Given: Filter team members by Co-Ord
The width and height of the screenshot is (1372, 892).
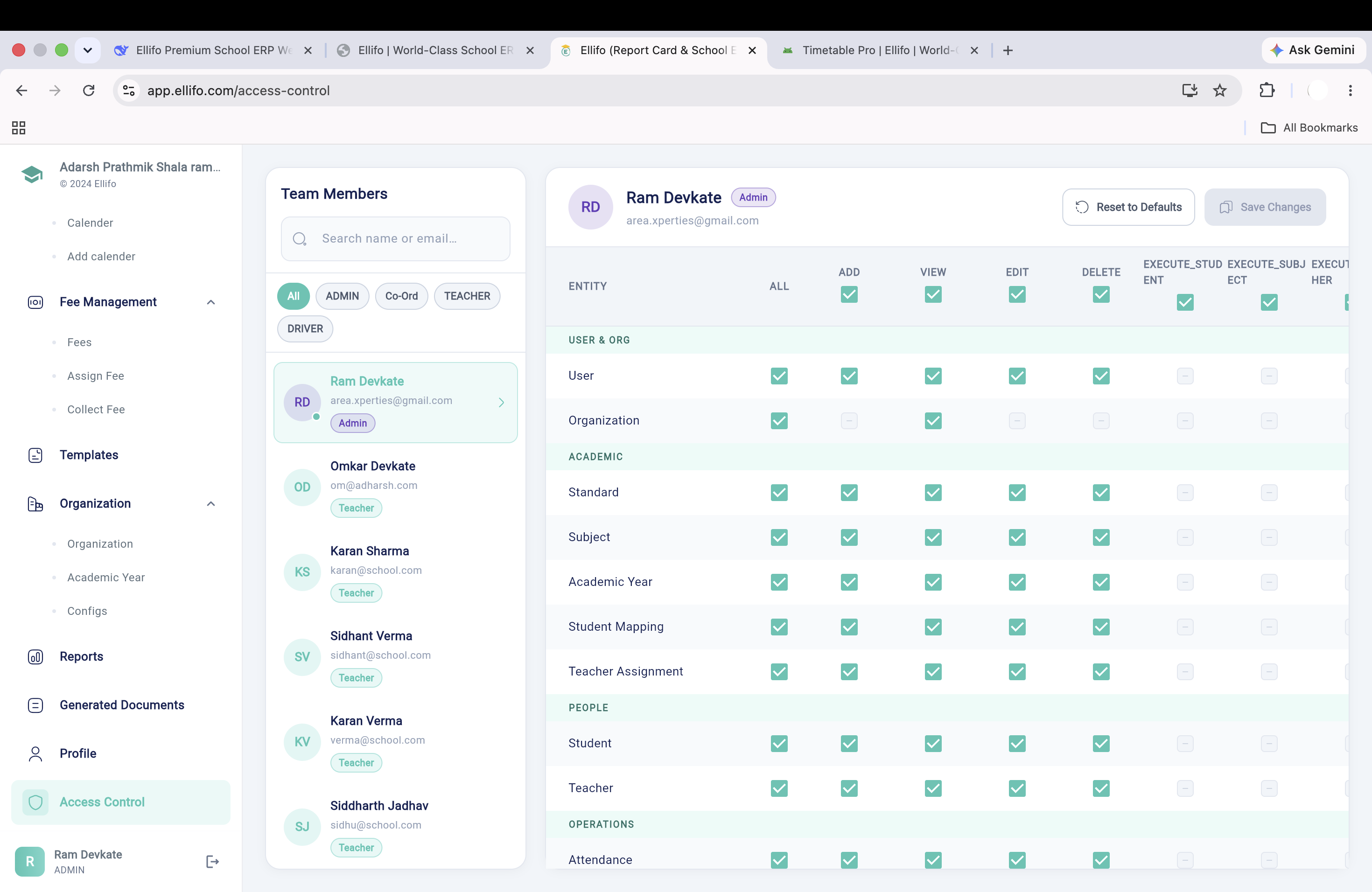Looking at the screenshot, I should (401, 296).
